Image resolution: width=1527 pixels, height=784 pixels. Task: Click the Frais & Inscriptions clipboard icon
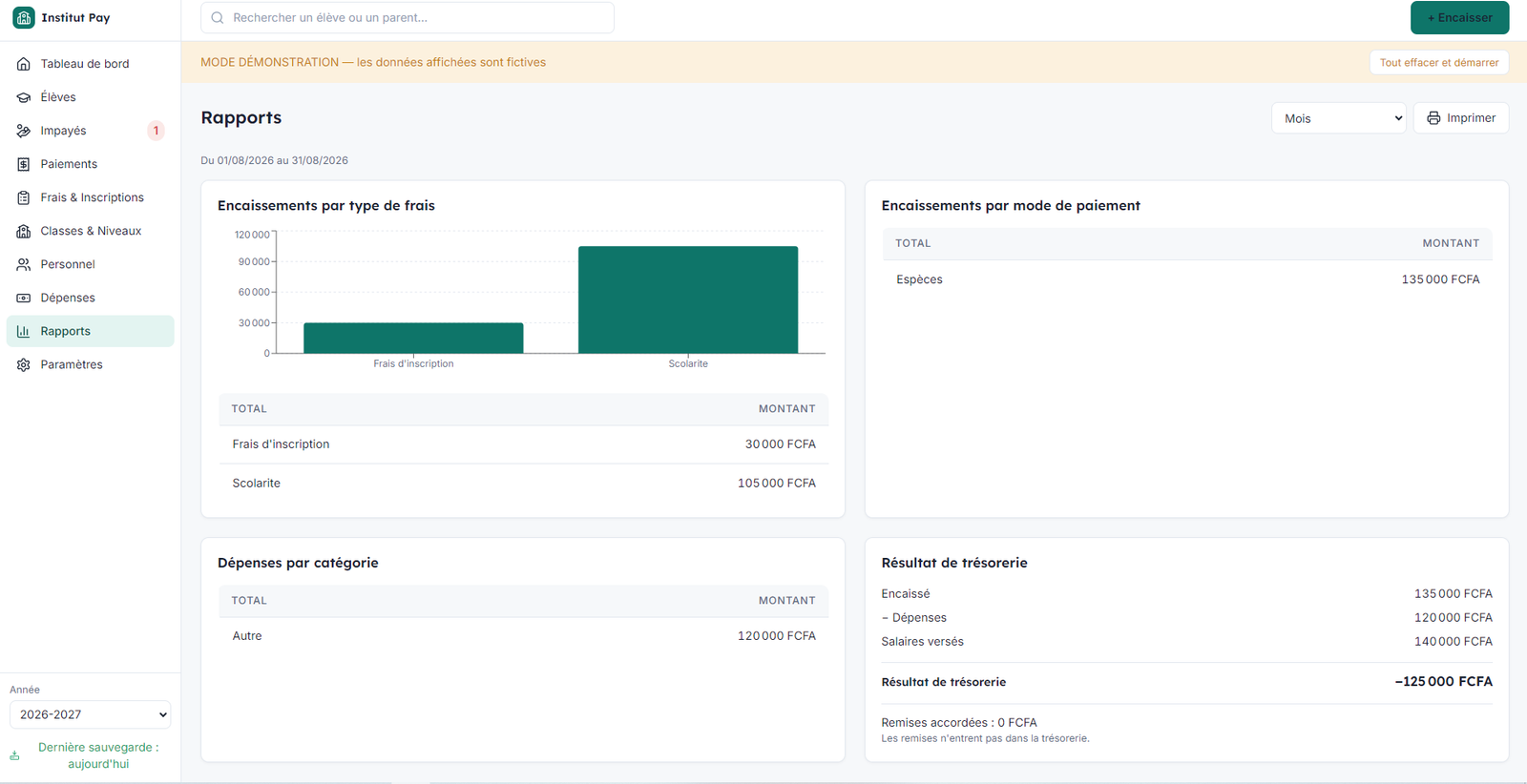coord(24,197)
